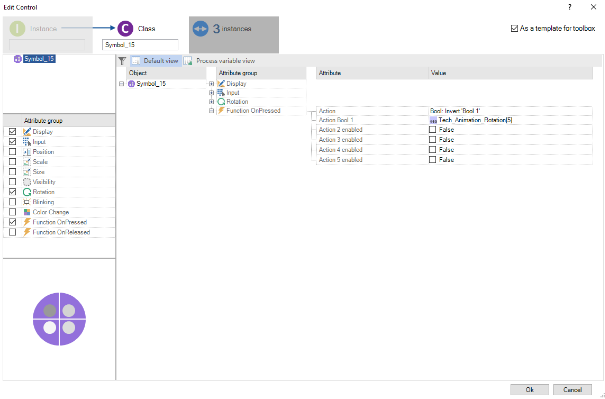The image size is (605, 399).
Task: Click the variable icon beside Tech_Animation_Rotation
Action: 433,120
